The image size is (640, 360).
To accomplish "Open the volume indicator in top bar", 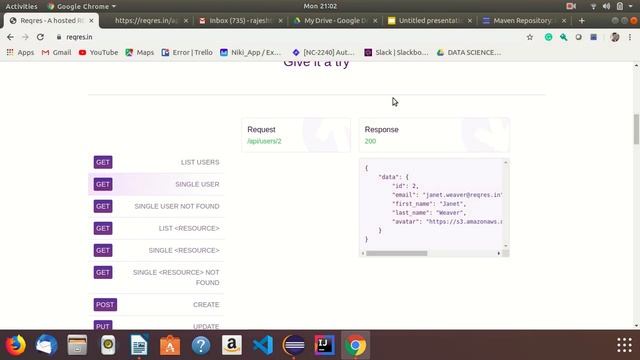I will pyautogui.click(x=607, y=6).
